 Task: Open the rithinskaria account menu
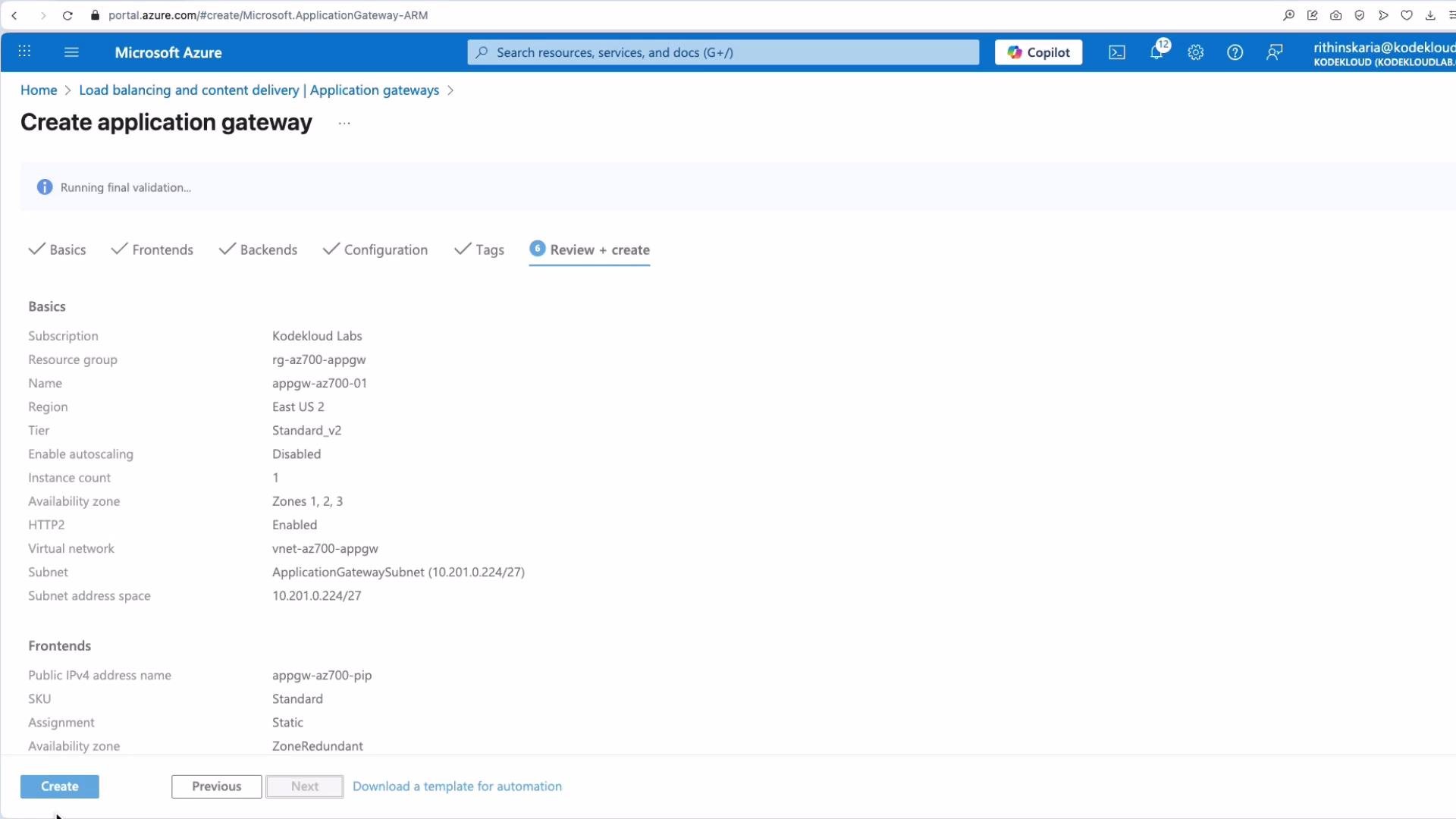point(1384,53)
